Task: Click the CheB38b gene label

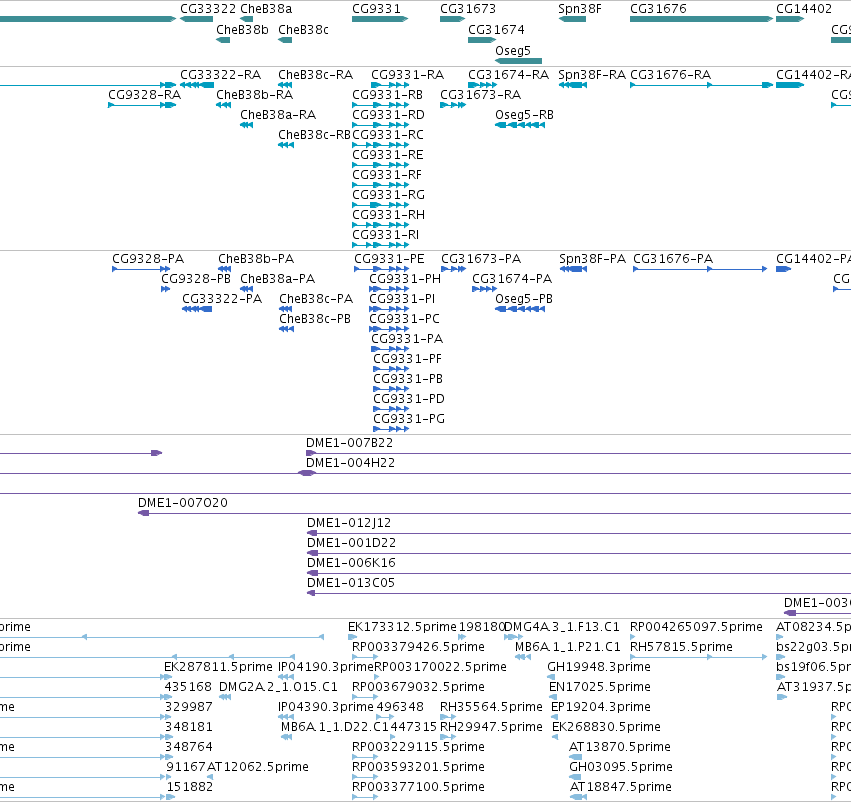Action: [242, 30]
